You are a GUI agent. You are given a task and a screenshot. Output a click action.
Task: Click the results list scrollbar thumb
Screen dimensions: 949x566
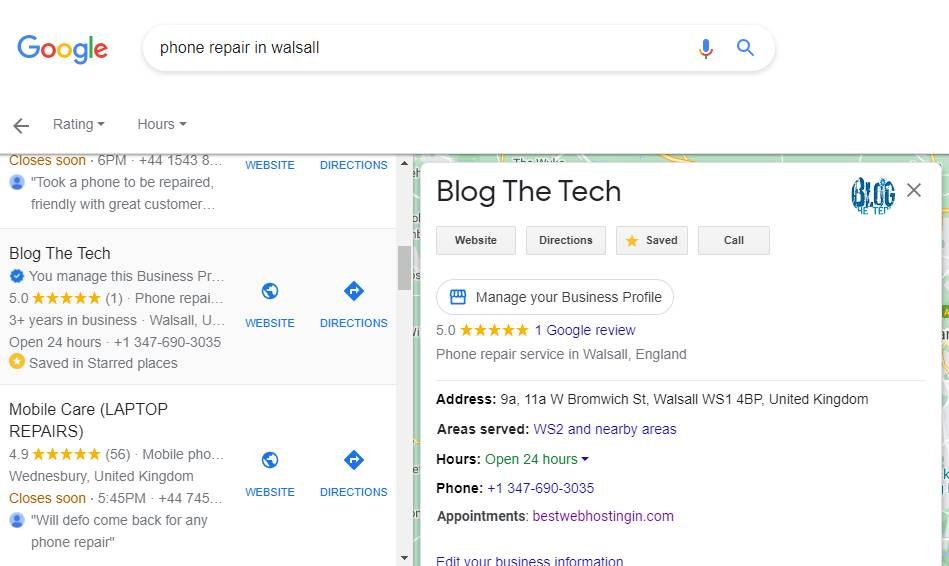click(x=404, y=268)
